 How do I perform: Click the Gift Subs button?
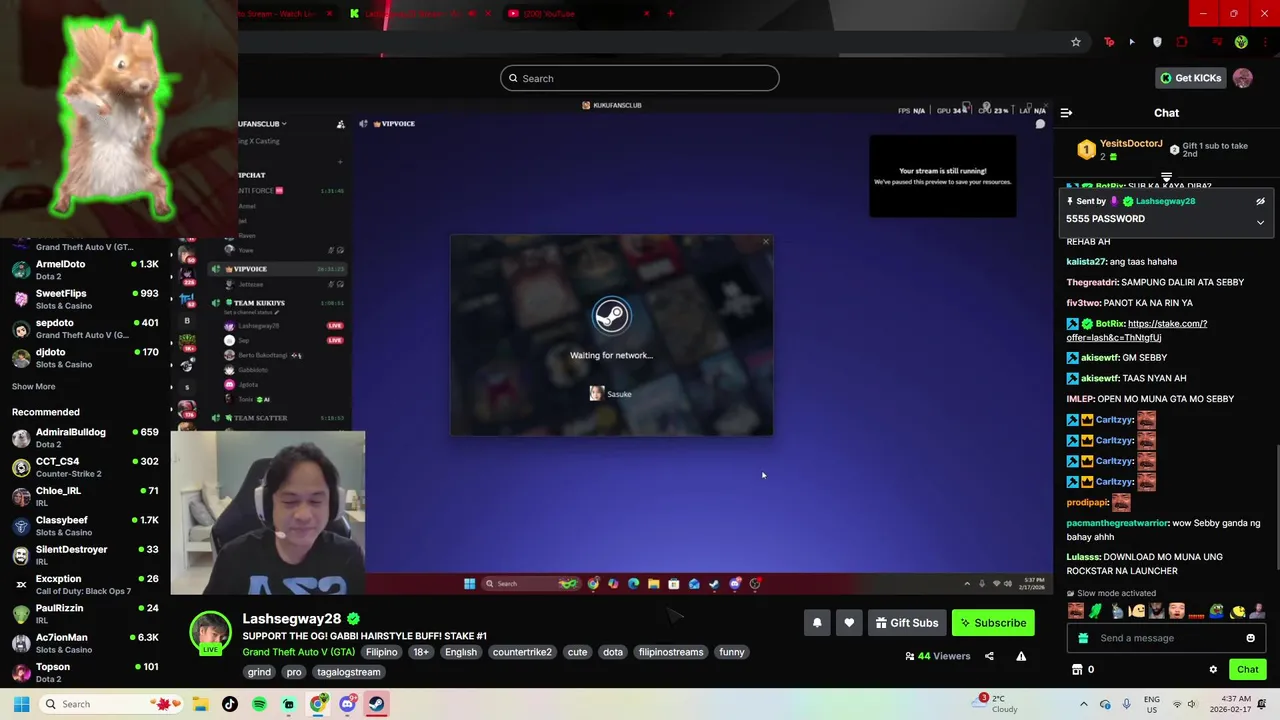[906, 623]
